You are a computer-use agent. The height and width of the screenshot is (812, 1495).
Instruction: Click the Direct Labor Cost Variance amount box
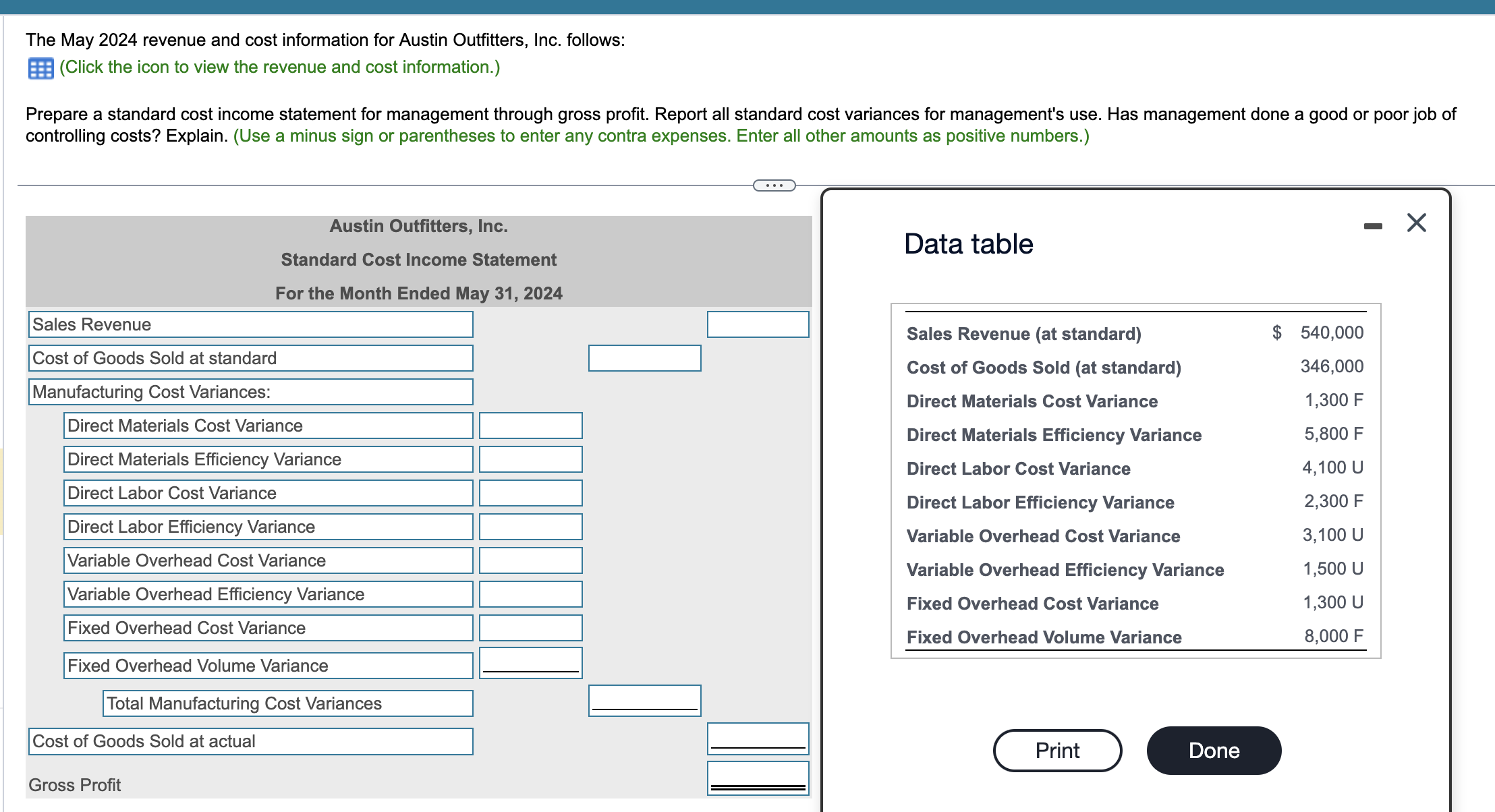pyautogui.click(x=530, y=493)
